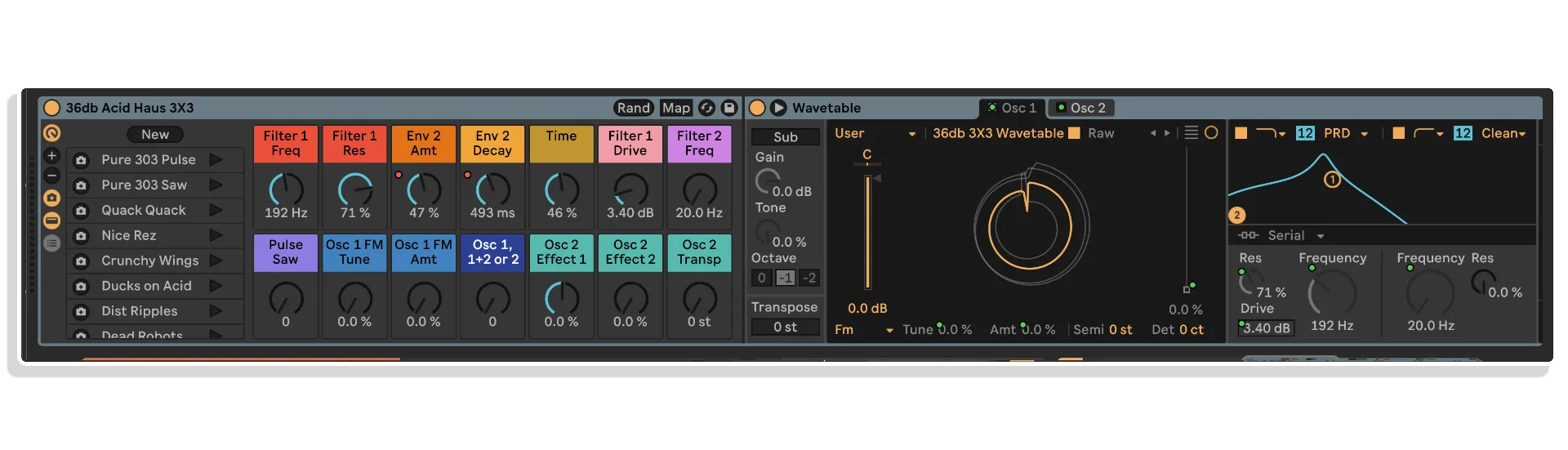Collapse the Wavetable device view arrow
The image size is (1568, 450).
coord(778,108)
